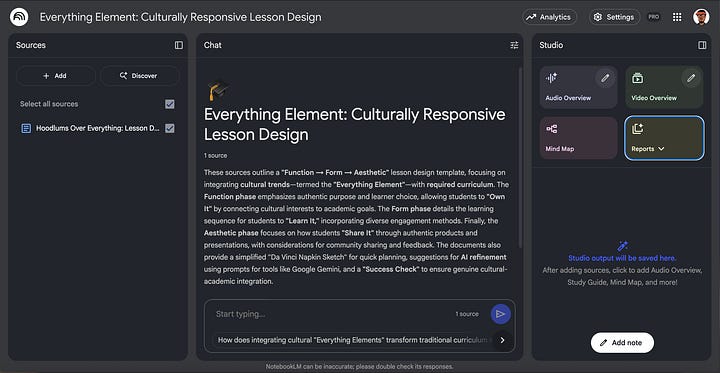Focus the Start typing chat input
Image resolution: width=720 pixels, height=373 pixels.
(x=331, y=314)
